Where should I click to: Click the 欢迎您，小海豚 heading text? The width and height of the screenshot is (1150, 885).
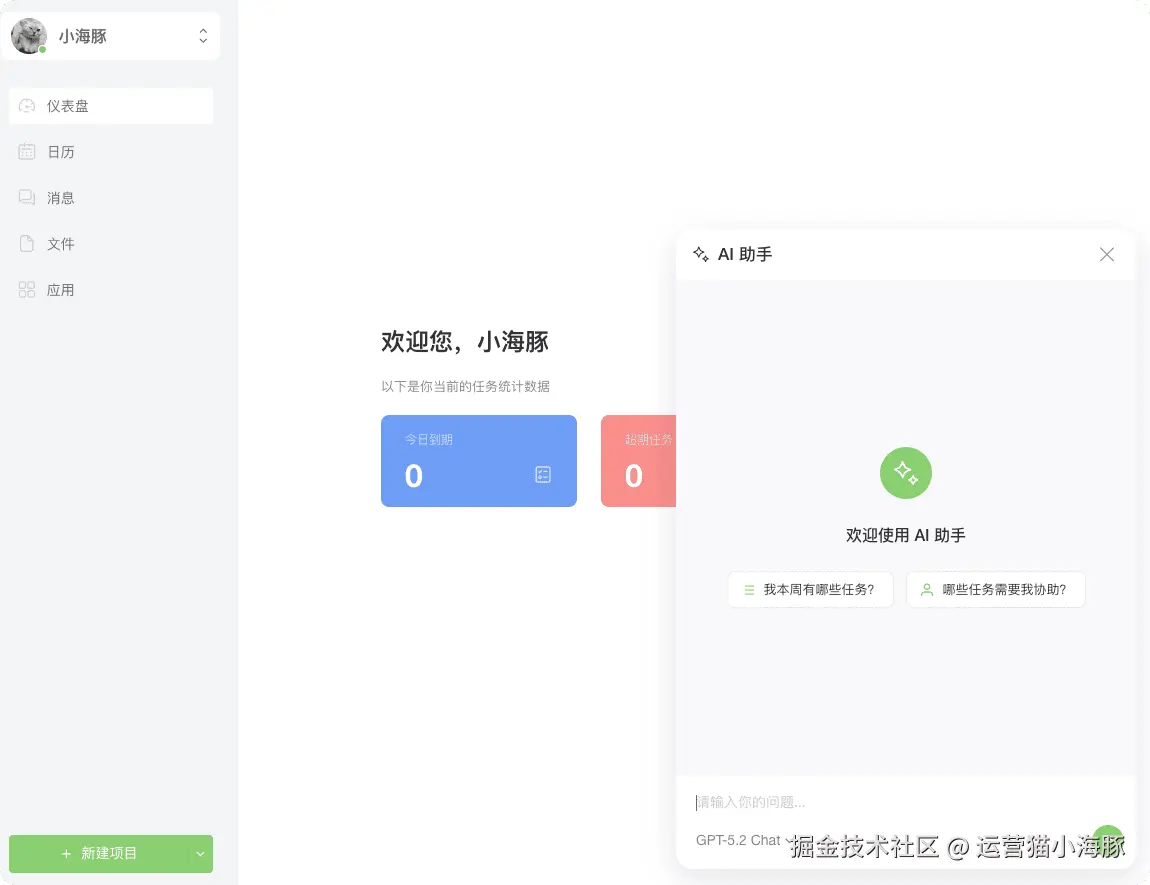point(465,342)
